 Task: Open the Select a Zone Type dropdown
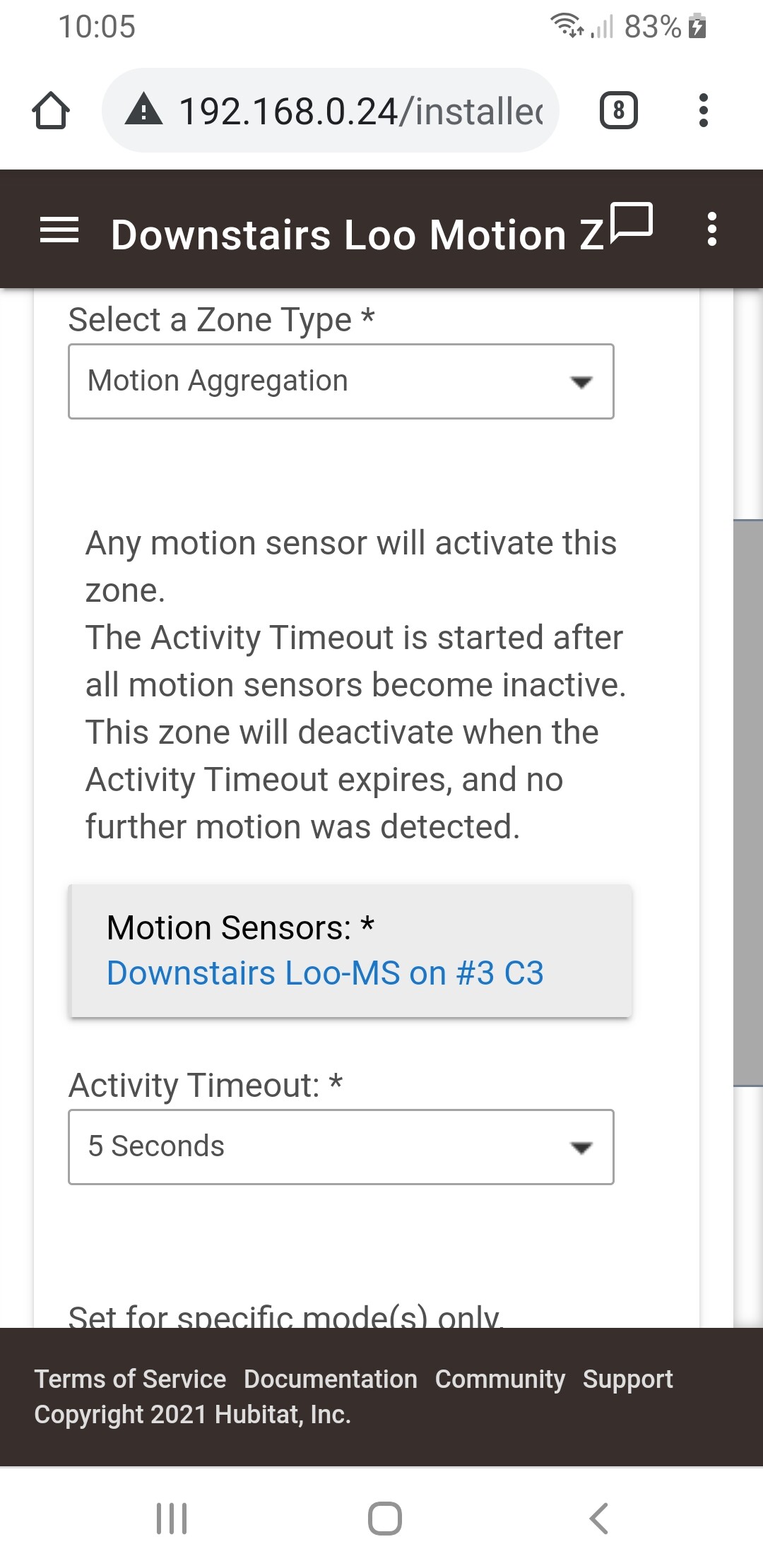341,381
